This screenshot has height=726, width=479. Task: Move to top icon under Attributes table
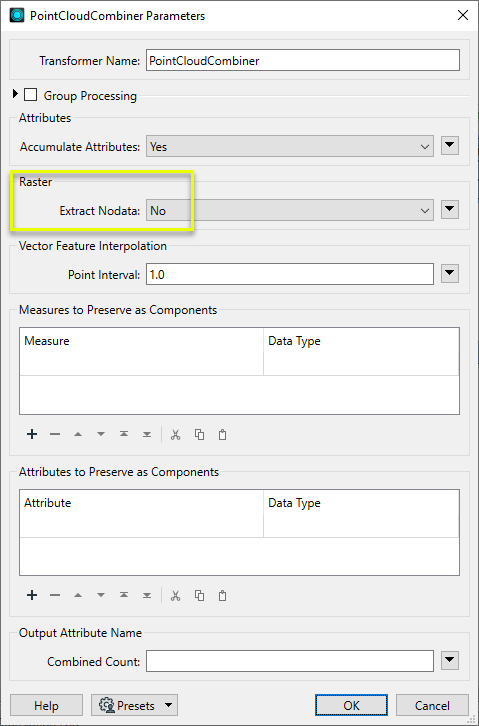coord(124,595)
